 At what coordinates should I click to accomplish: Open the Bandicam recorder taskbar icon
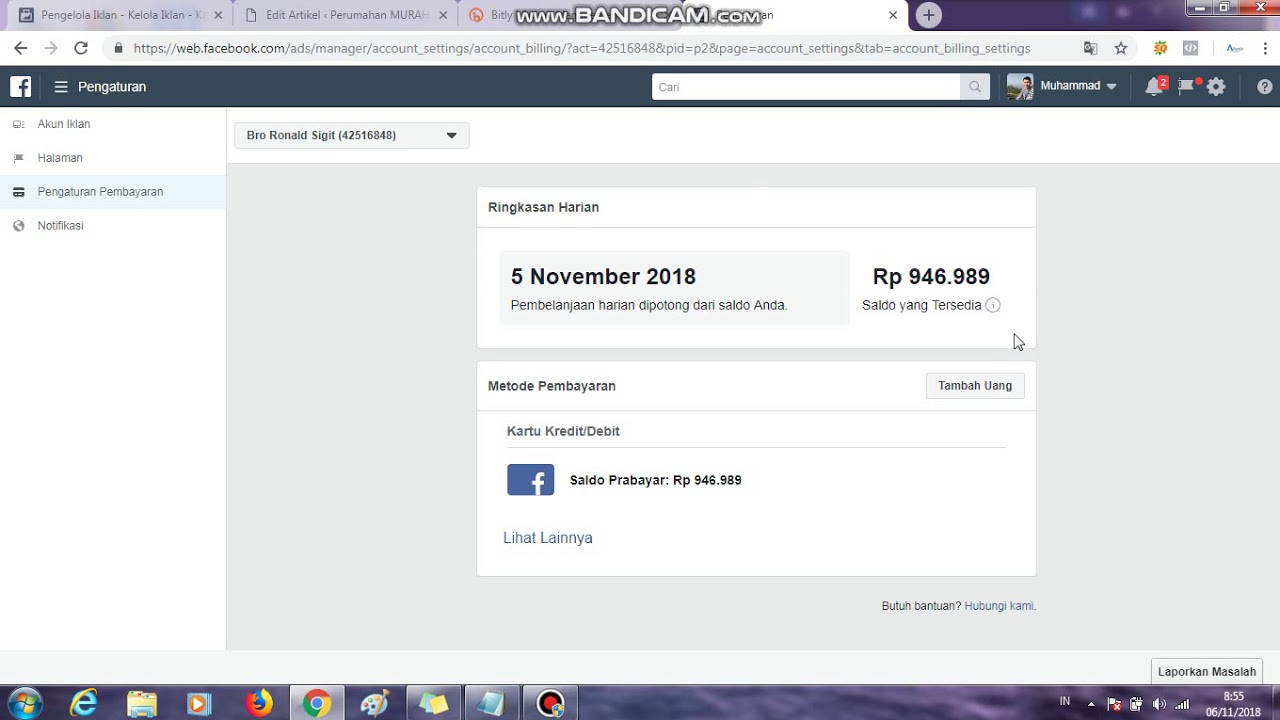coord(550,704)
